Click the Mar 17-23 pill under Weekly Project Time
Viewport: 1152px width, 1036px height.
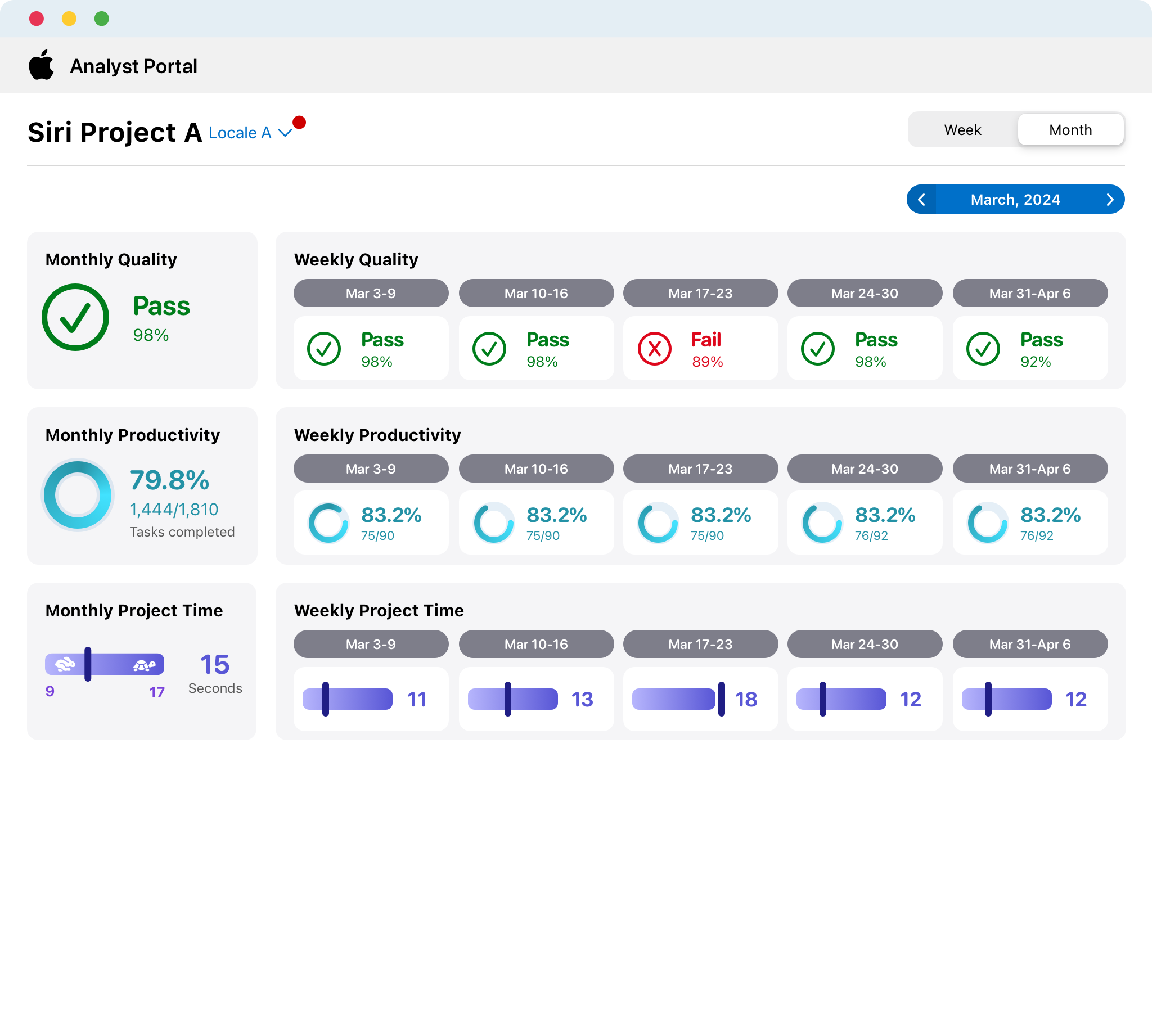pyautogui.click(x=701, y=644)
